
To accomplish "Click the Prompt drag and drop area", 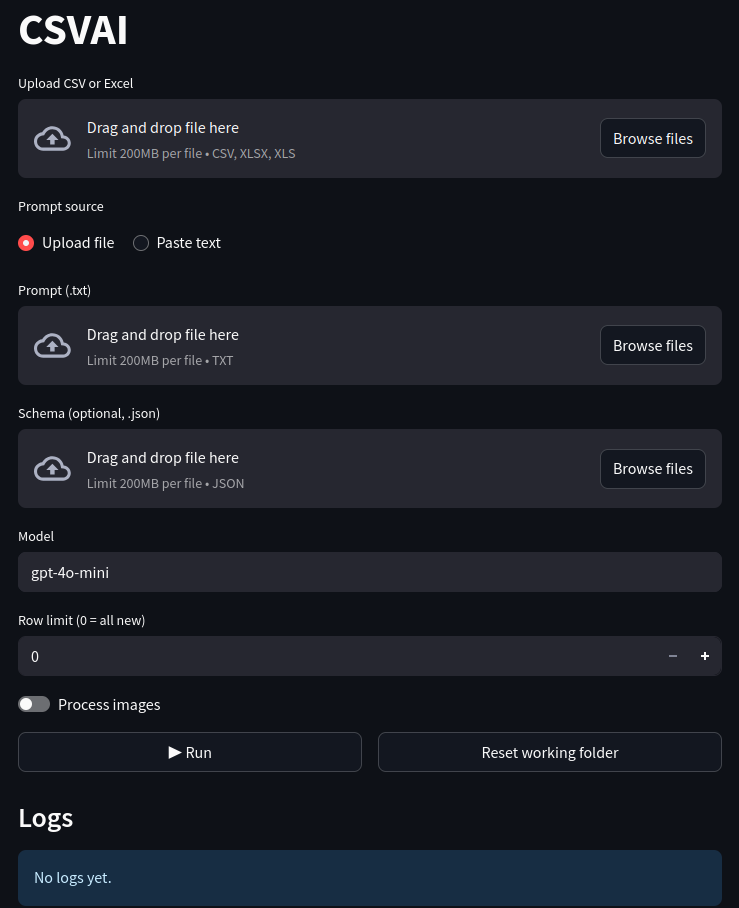I will coord(330,346).
